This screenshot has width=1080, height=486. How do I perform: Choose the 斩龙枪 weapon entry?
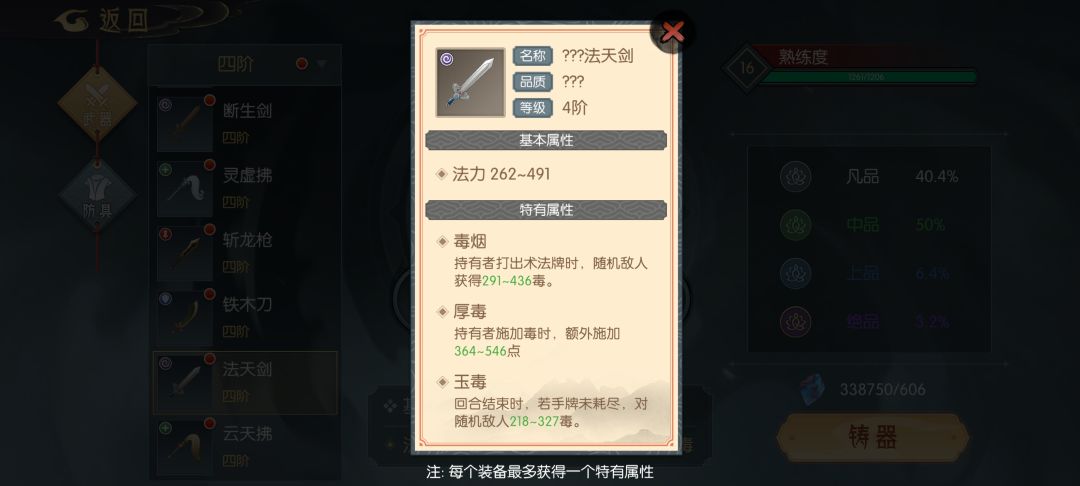pos(245,253)
